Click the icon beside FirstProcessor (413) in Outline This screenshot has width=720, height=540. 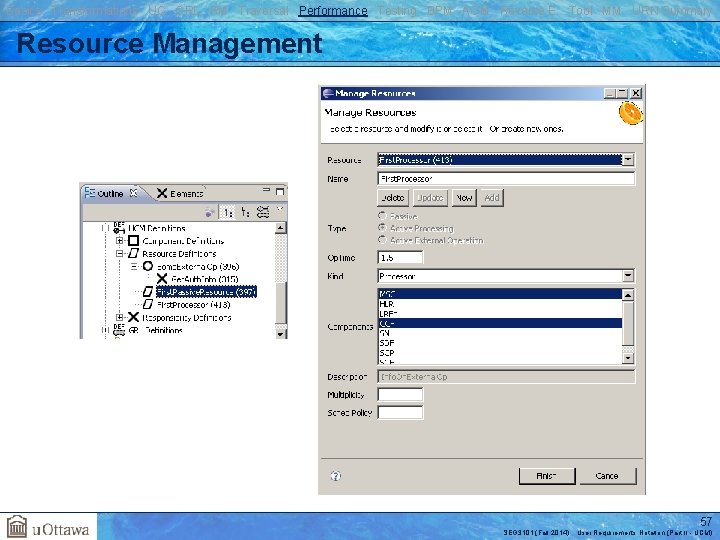(148, 304)
